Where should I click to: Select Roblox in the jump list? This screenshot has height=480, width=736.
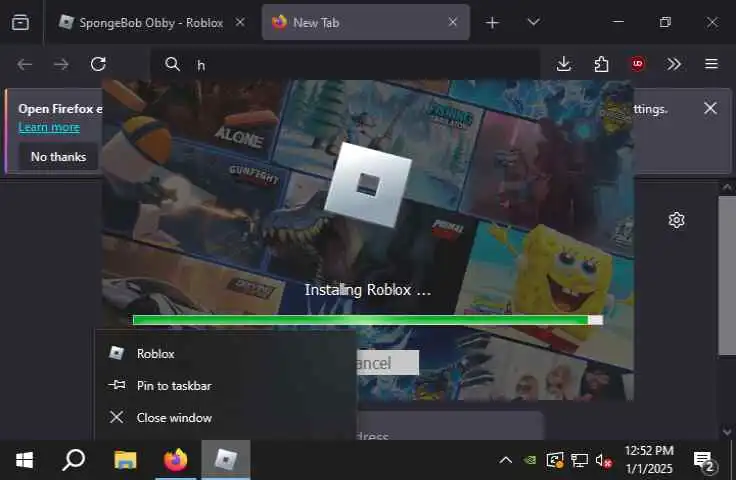[225, 353]
